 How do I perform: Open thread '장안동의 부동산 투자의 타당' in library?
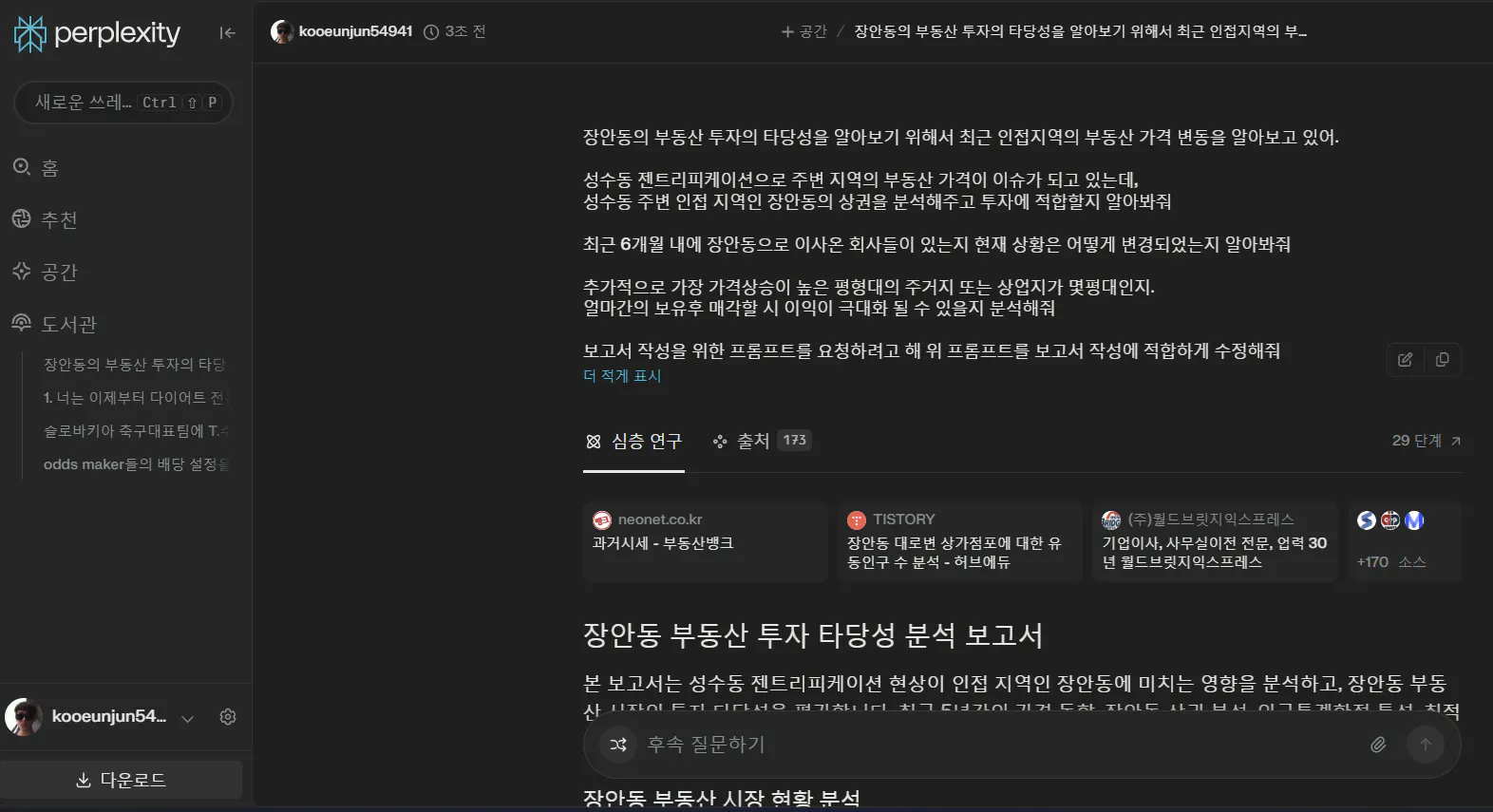coord(134,365)
